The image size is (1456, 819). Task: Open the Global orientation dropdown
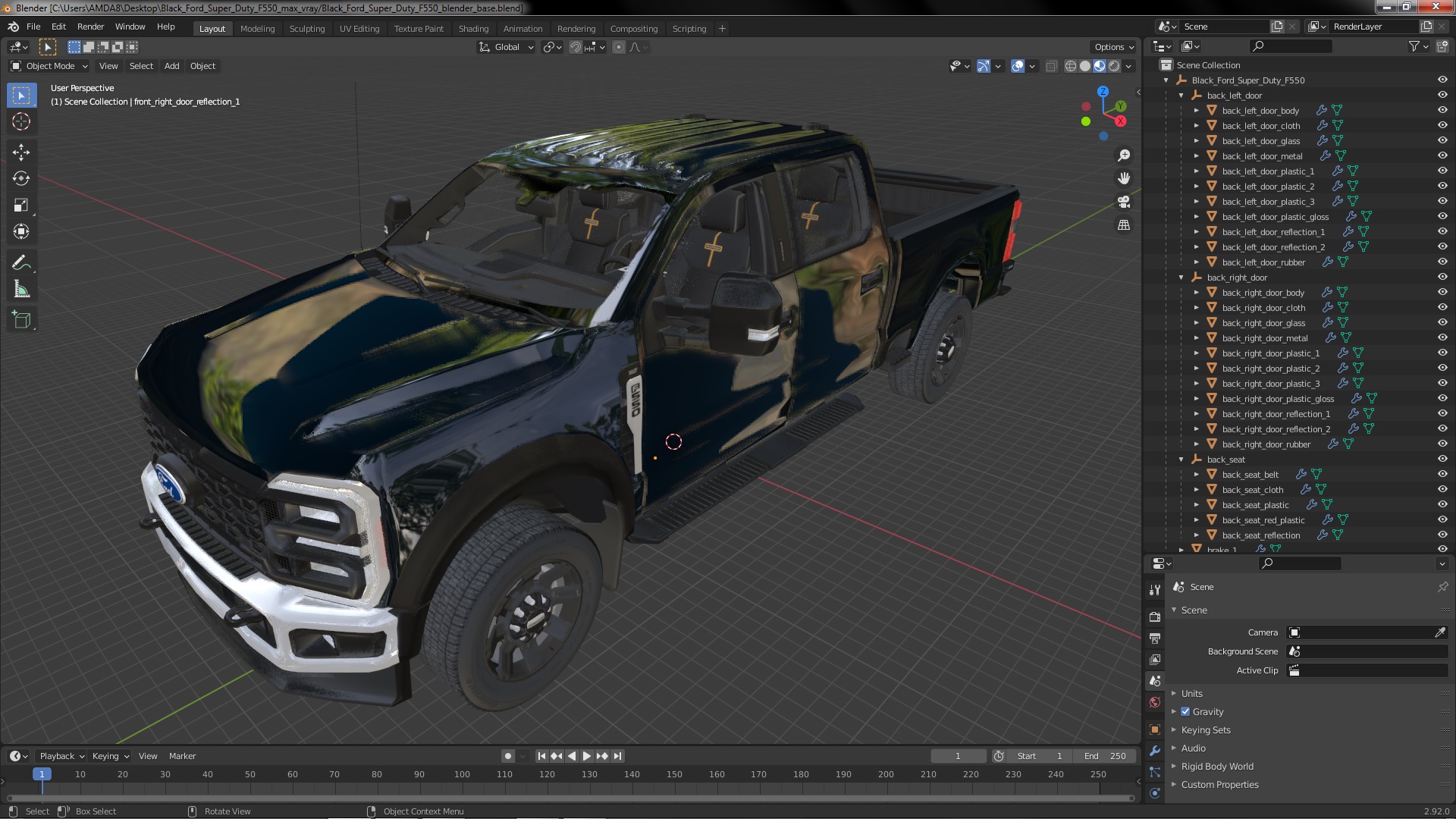(x=506, y=47)
